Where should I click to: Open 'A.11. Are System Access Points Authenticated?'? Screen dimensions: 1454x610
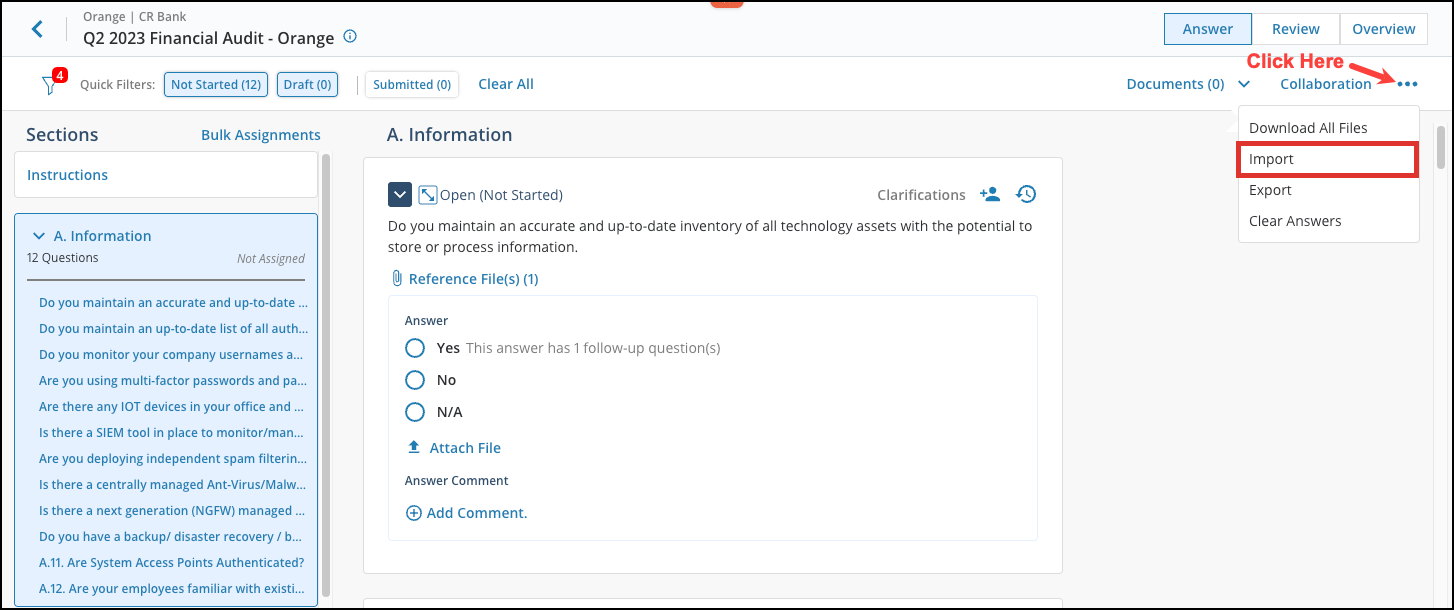172,562
